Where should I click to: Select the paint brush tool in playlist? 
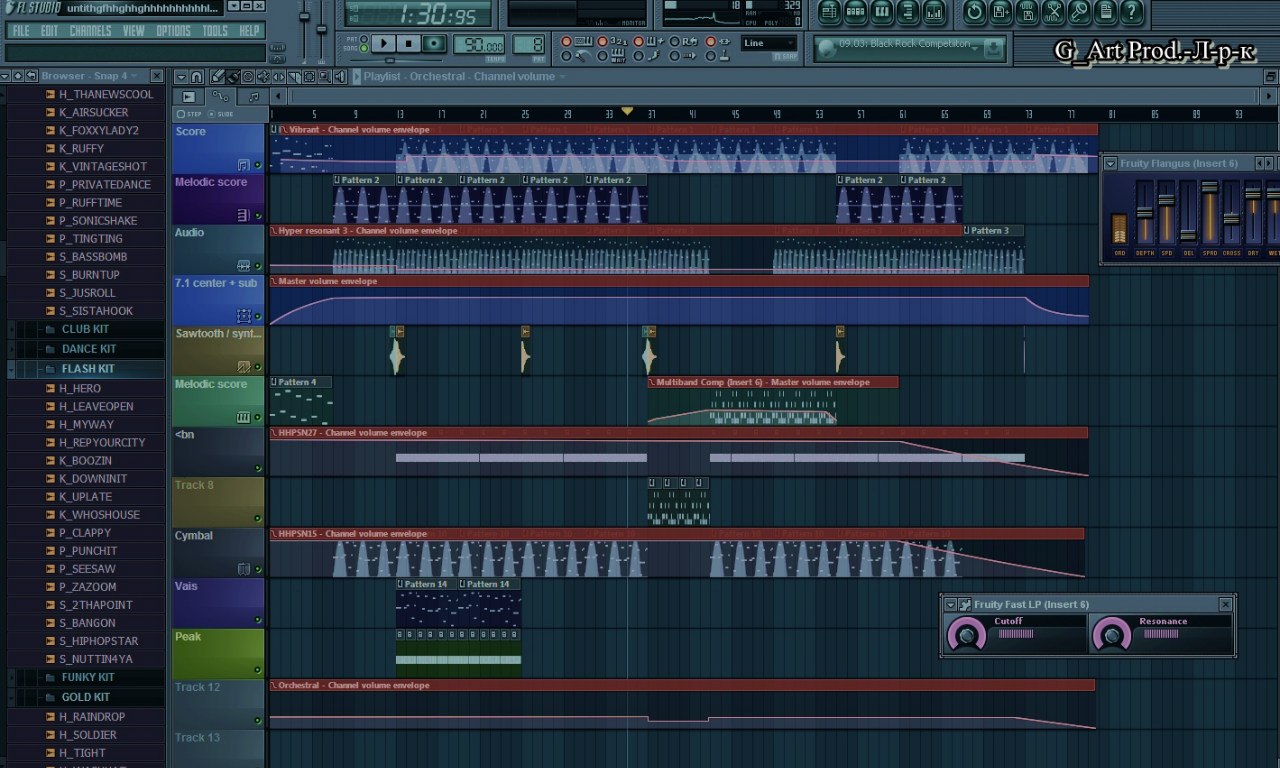coord(232,77)
